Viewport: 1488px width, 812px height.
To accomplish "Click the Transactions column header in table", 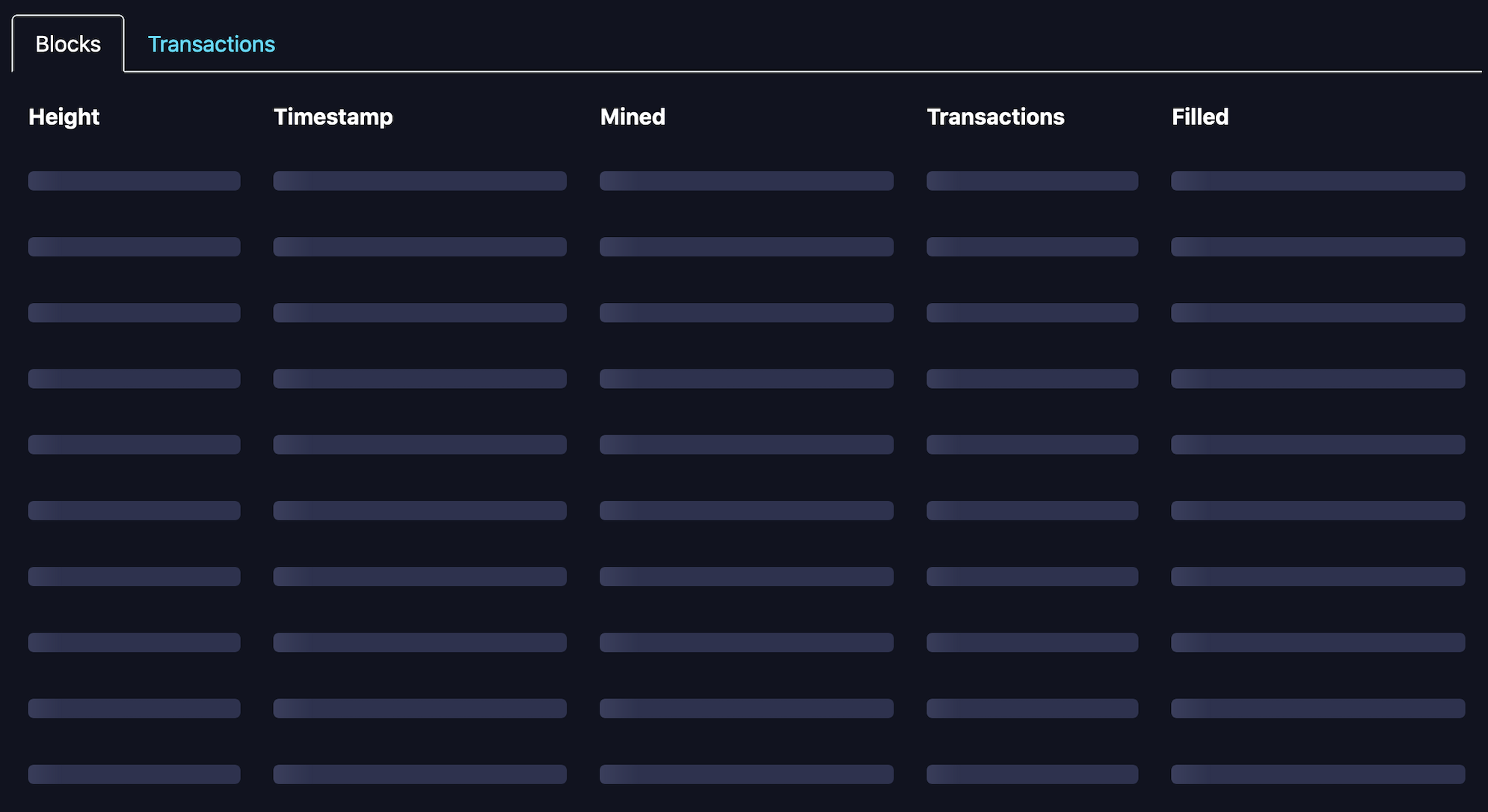I will 995,117.
